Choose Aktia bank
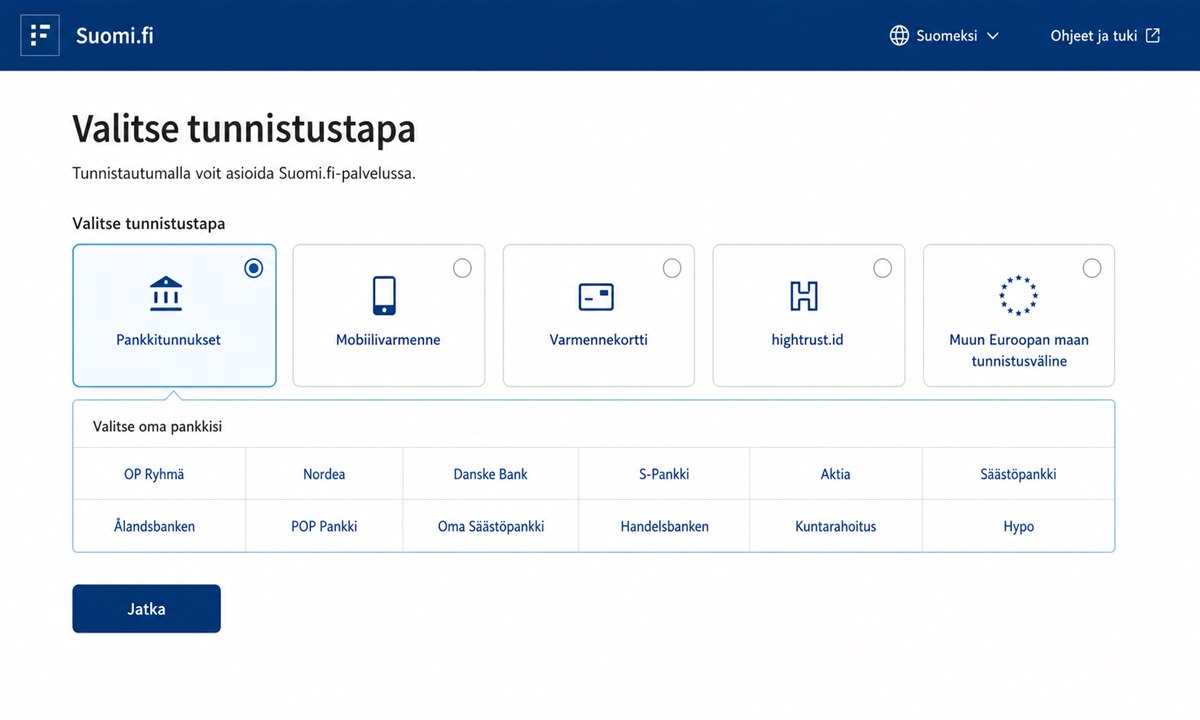The image size is (1200, 720). pyautogui.click(x=836, y=474)
